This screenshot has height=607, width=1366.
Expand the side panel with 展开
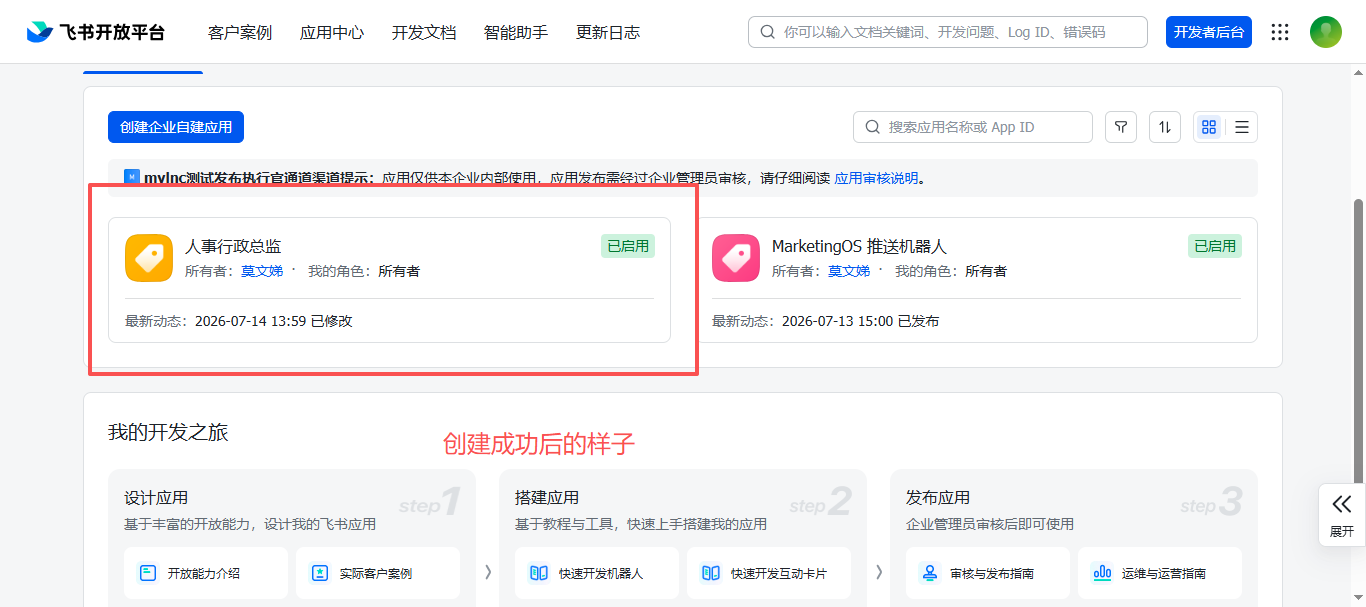(x=1342, y=515)
